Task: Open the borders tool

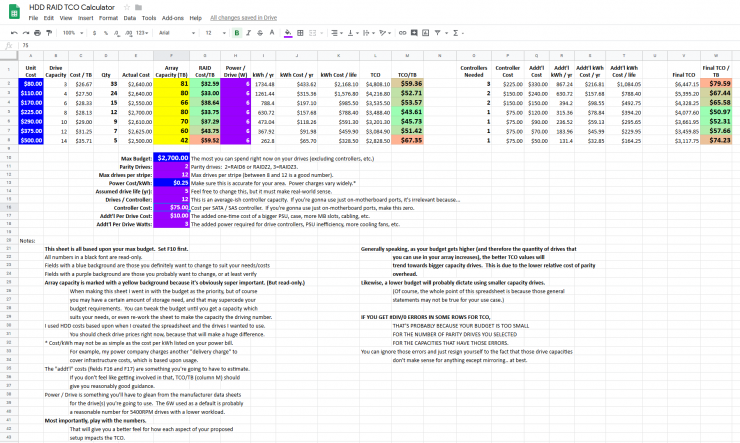Action: [300, 33]
